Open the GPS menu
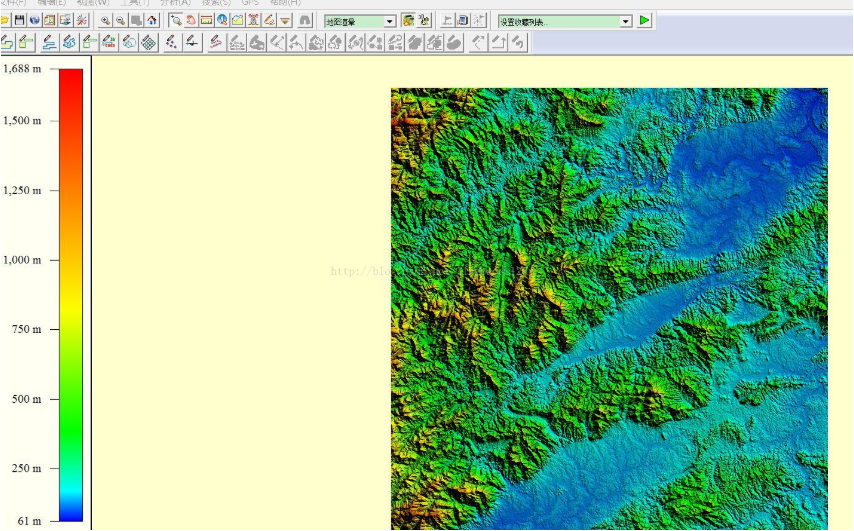The width and height of the screenshot is (854, 531). (250, 3)
